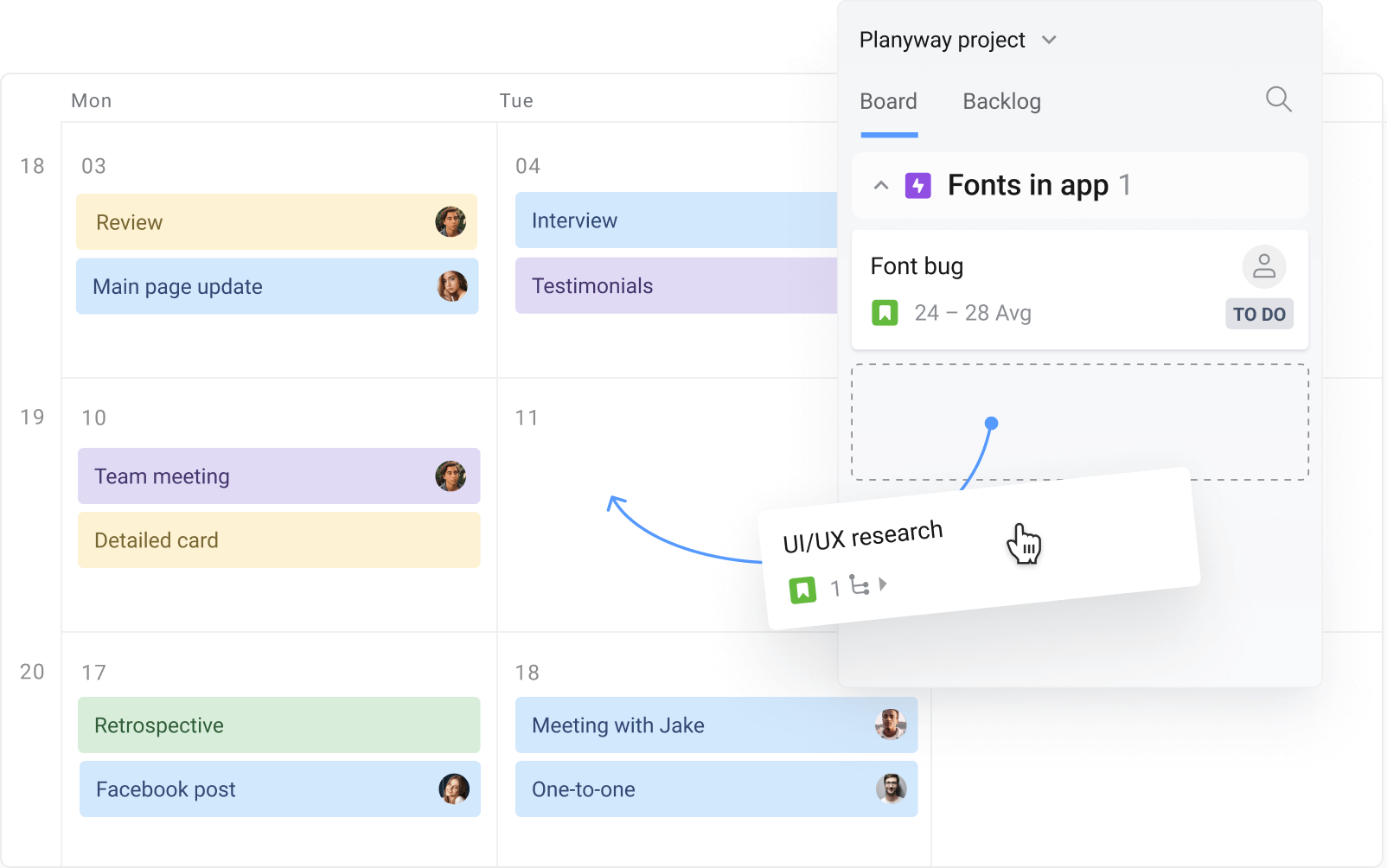Screen dimensions: 1387x868
Task: Click the subtasks tree icon on UI/UX research card
Action: (861, 586)
